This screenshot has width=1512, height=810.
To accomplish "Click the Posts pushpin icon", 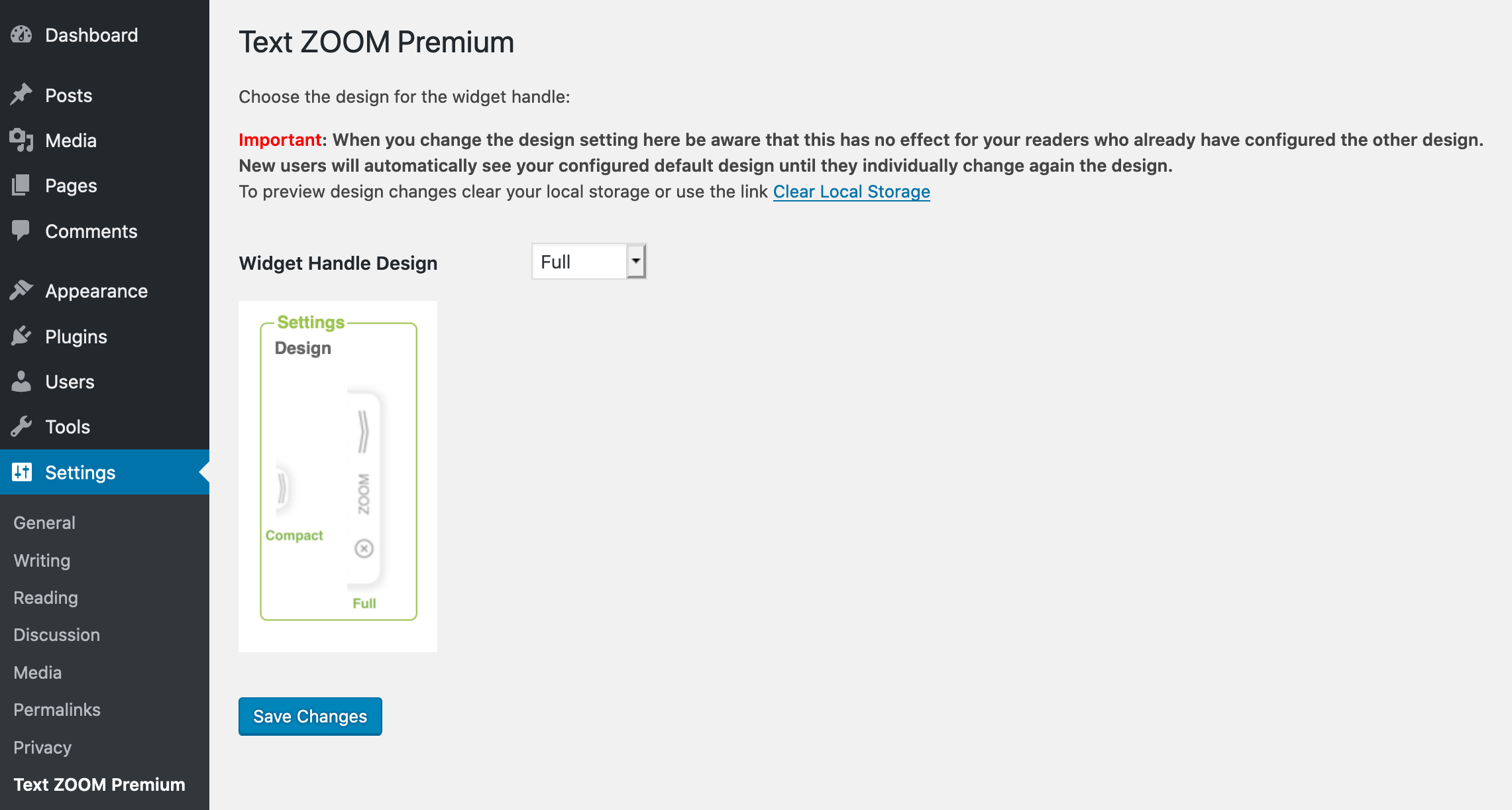I will [21, 95].
